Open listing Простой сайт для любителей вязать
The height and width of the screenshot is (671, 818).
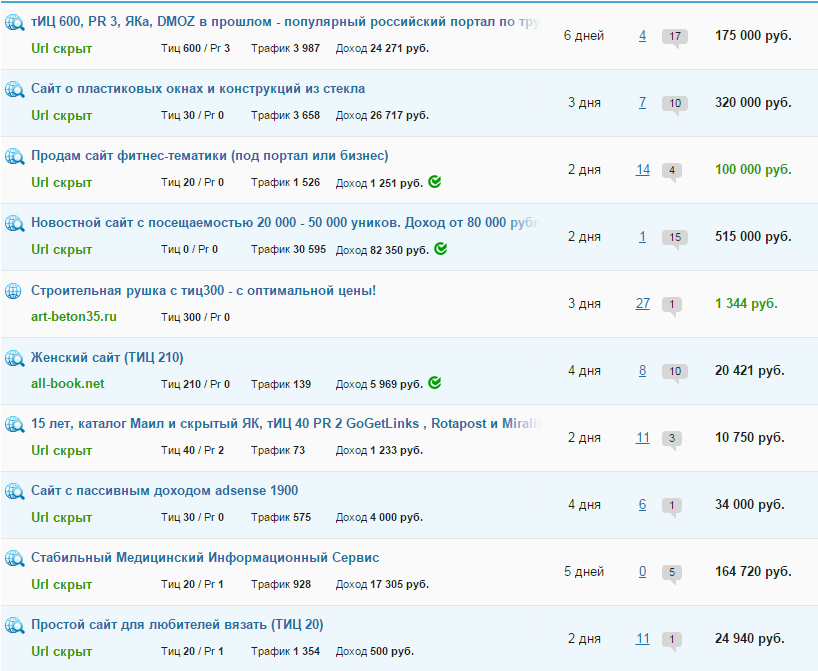click(x=177, y=625)
